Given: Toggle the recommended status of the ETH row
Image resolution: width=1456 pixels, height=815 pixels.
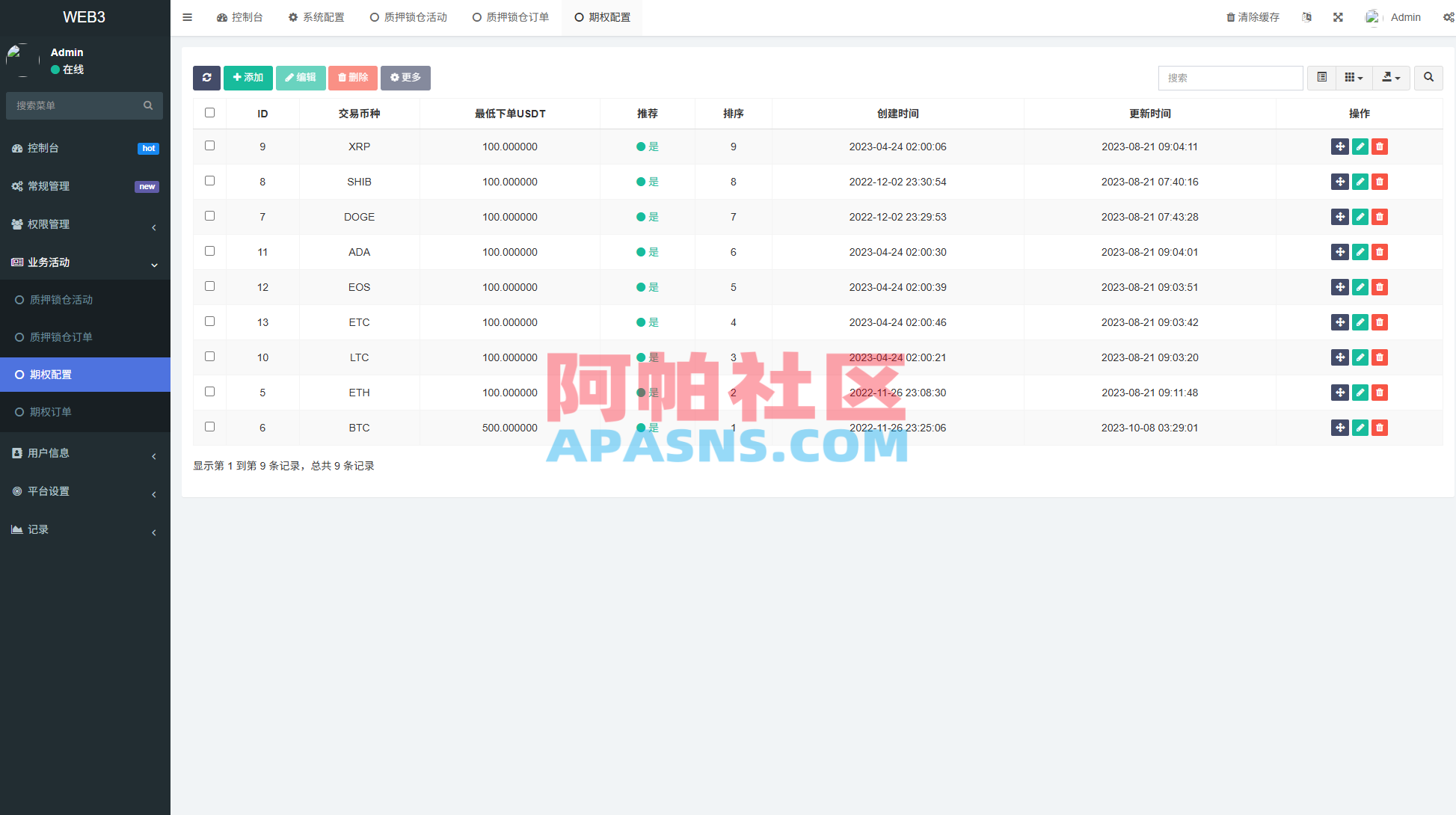Looking at the screenshot, I should click(x=648, y=393).
